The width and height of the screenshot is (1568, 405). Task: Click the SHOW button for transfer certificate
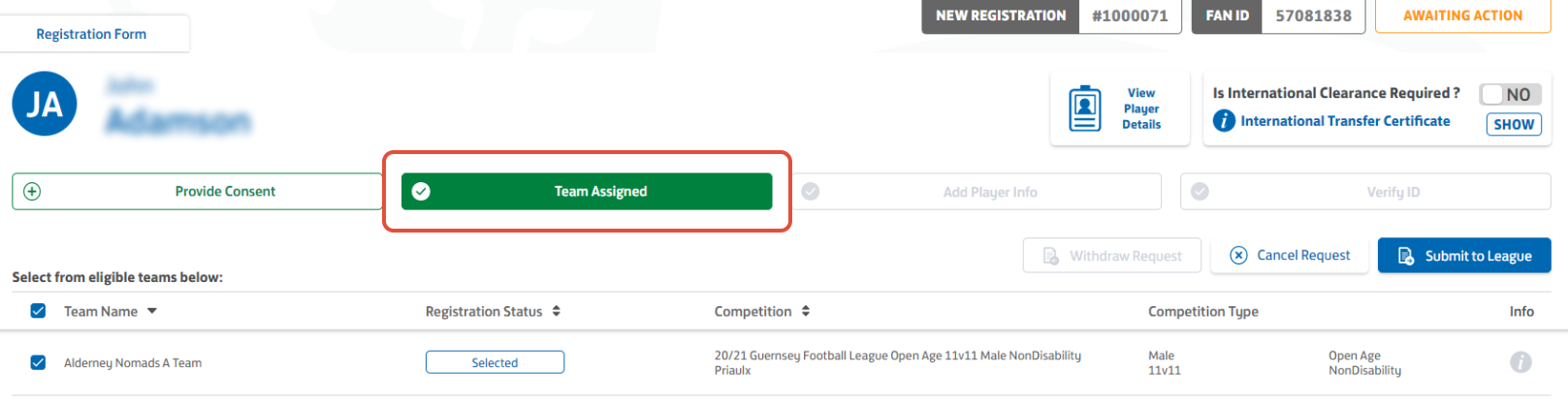[x=1514, y=124]
